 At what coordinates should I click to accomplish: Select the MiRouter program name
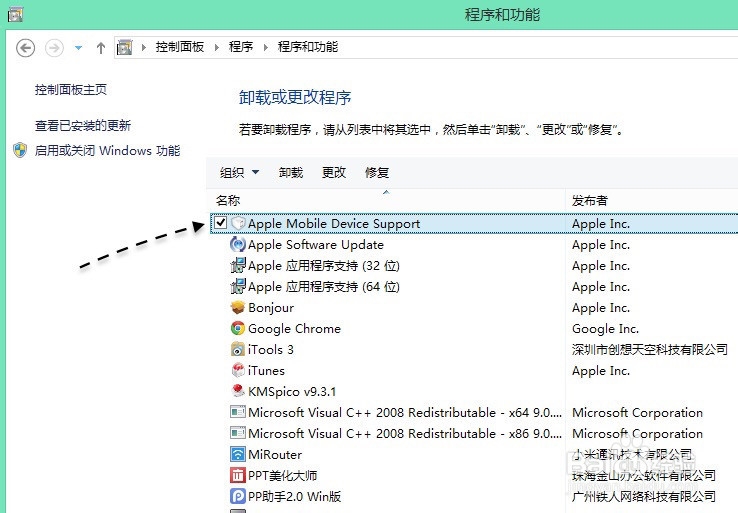point(275,455)
